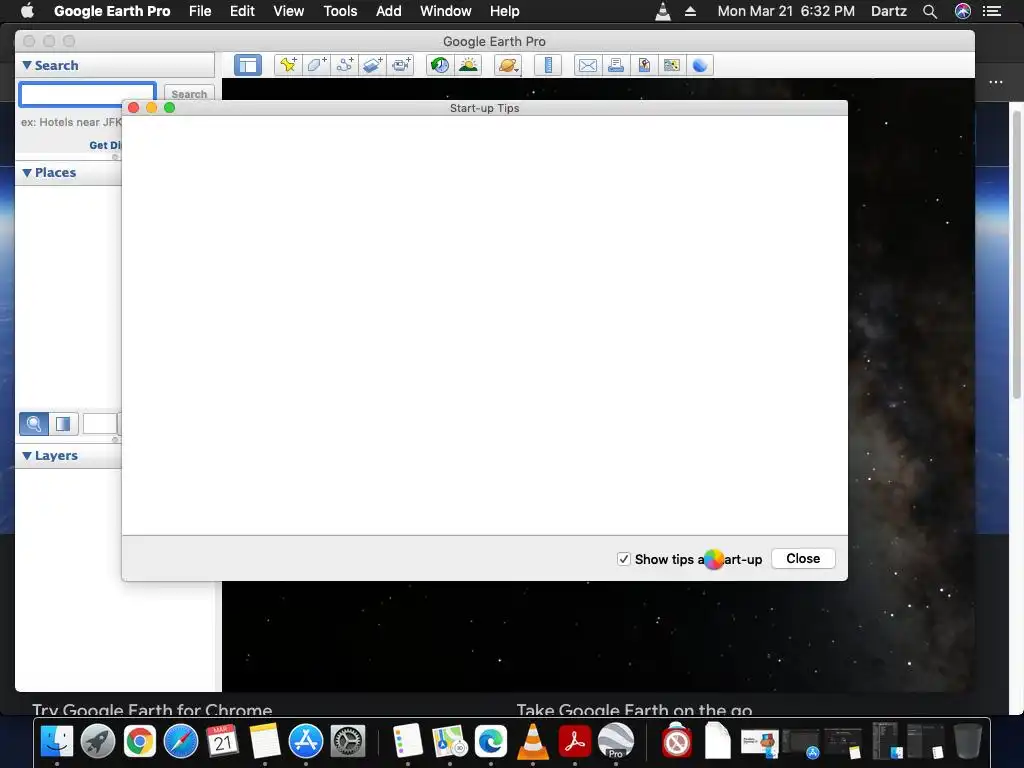Open Finder from the Dock

tap(57, 741)
